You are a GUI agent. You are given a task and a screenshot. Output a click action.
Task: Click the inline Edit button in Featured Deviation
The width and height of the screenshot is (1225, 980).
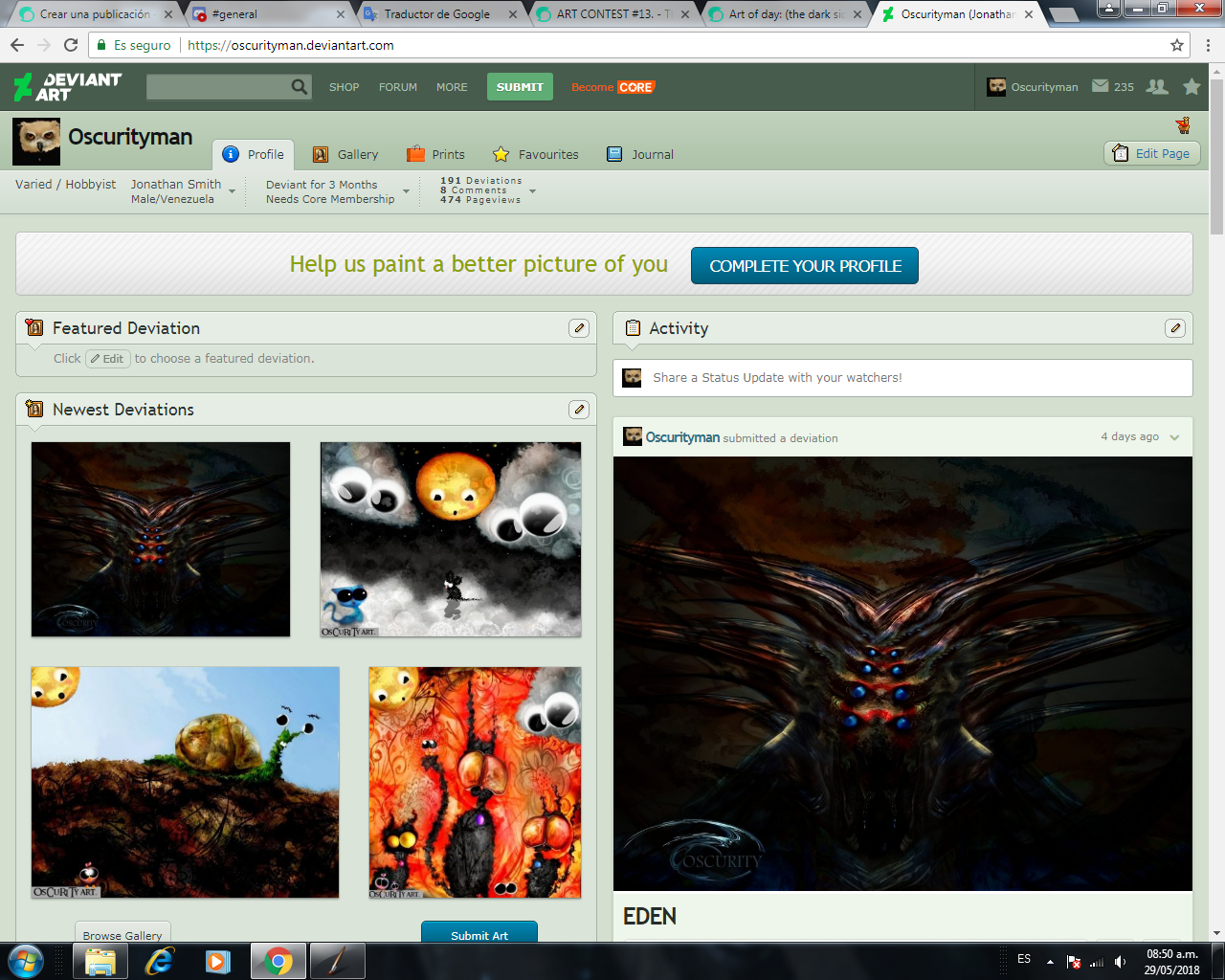point(107,359)
